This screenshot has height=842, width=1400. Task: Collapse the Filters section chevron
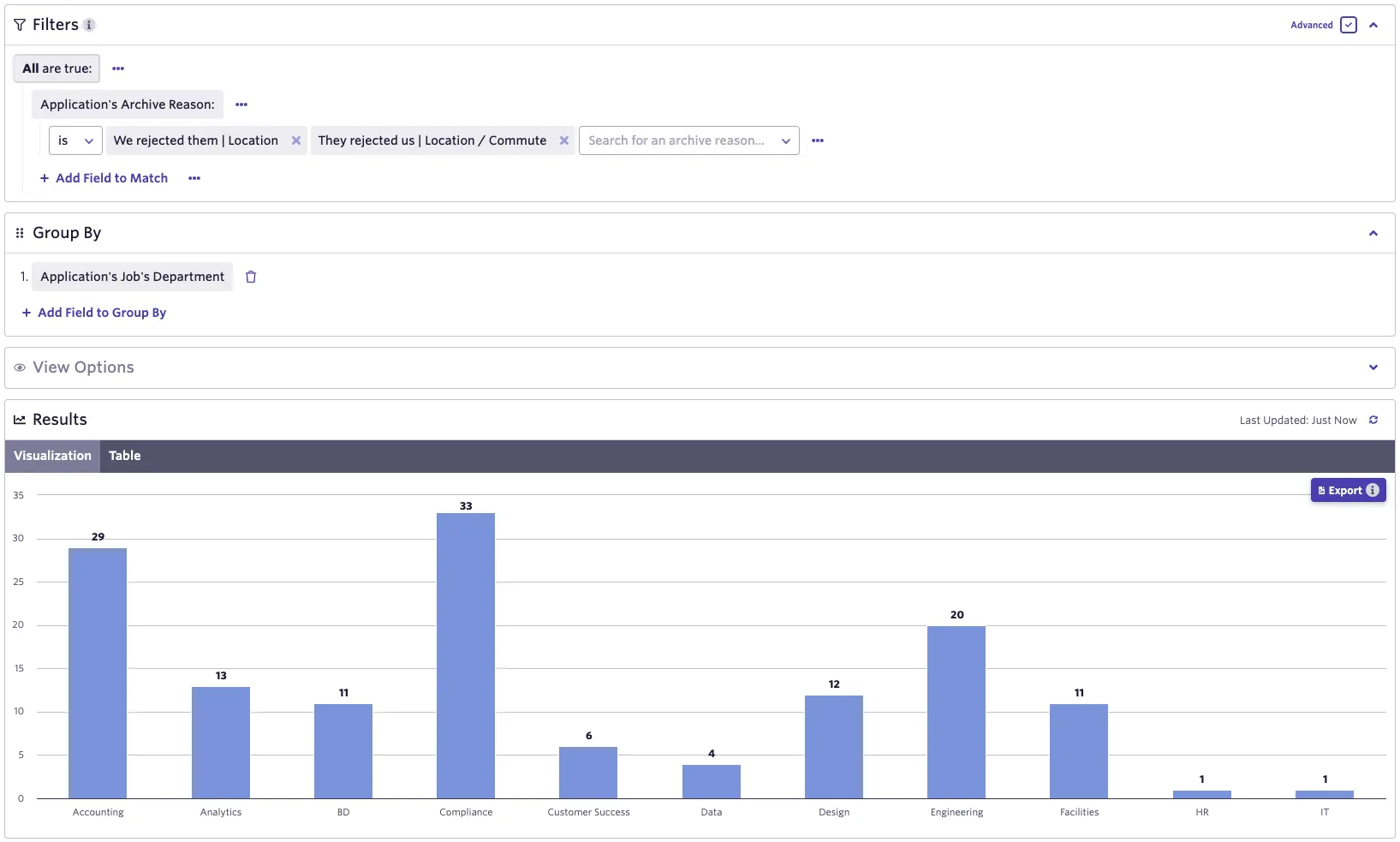point(1373,25)
